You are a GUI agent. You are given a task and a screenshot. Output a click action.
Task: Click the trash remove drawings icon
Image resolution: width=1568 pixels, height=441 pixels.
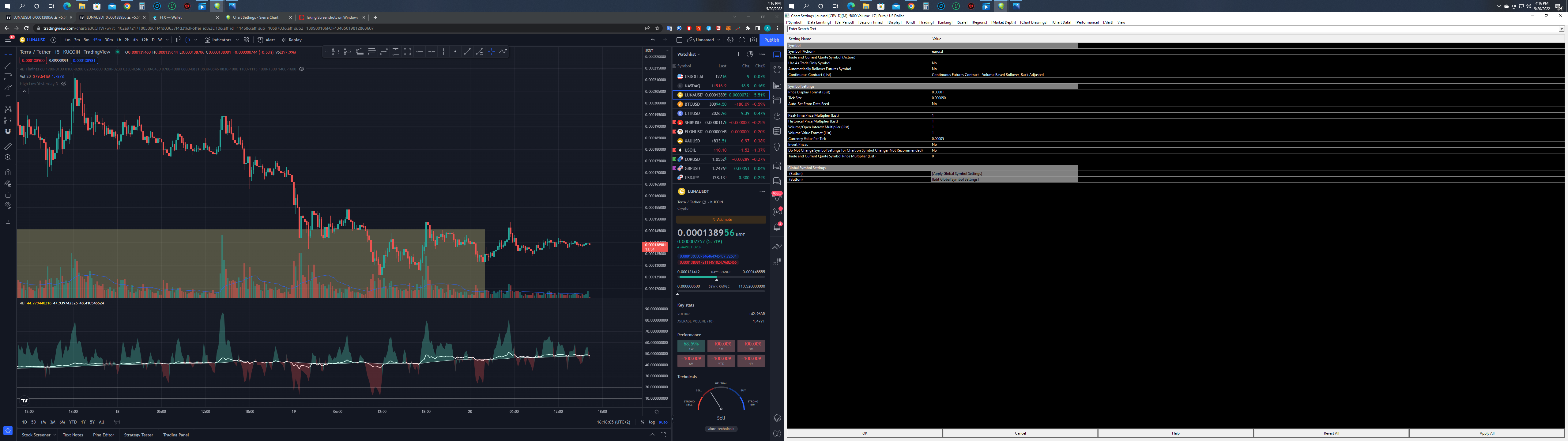[x=8, y=221]
